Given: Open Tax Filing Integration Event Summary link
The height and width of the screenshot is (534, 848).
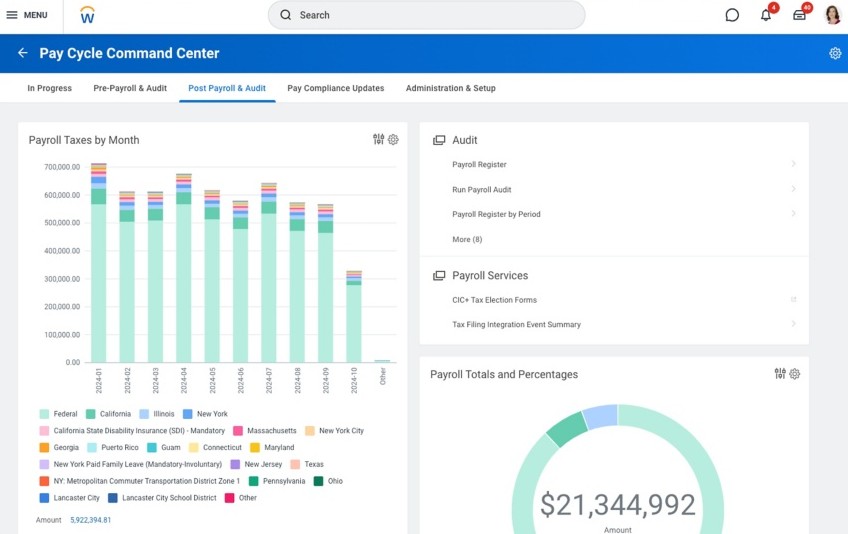Looking at the screenshot, I should point(516,325).
